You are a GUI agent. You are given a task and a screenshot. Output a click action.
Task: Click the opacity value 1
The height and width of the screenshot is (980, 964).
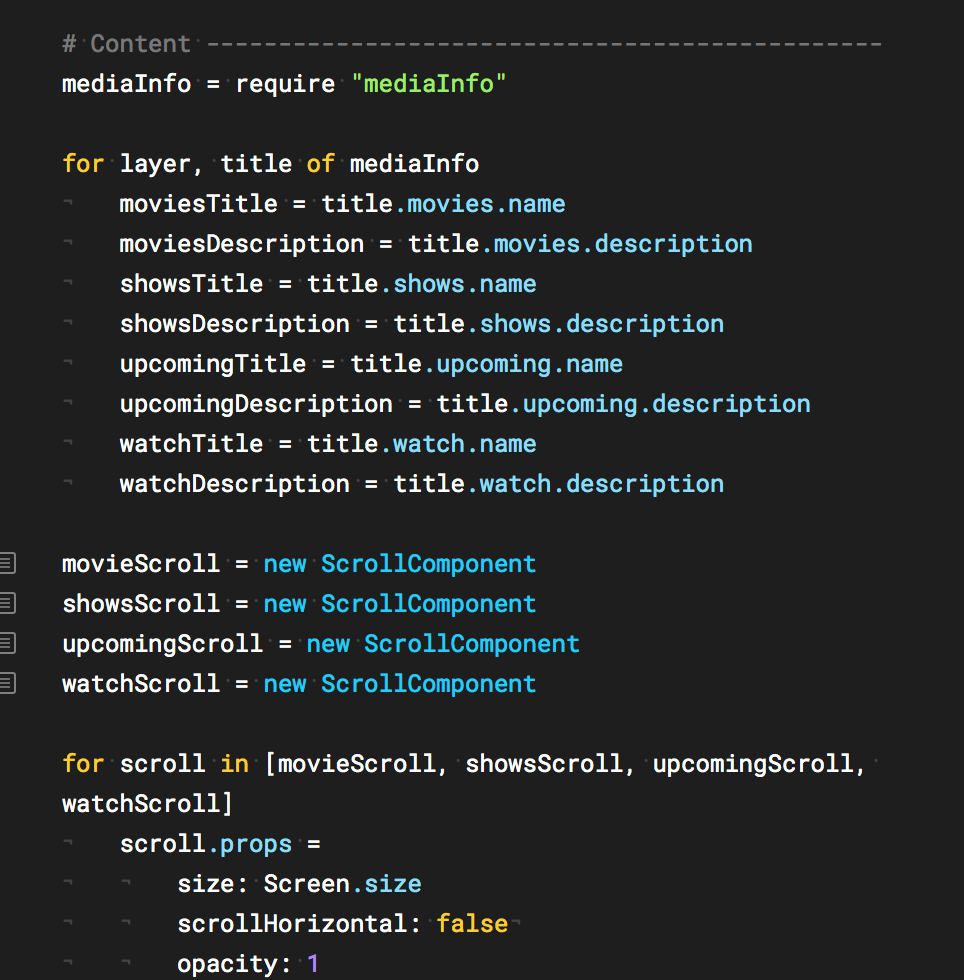coord(313,964)
